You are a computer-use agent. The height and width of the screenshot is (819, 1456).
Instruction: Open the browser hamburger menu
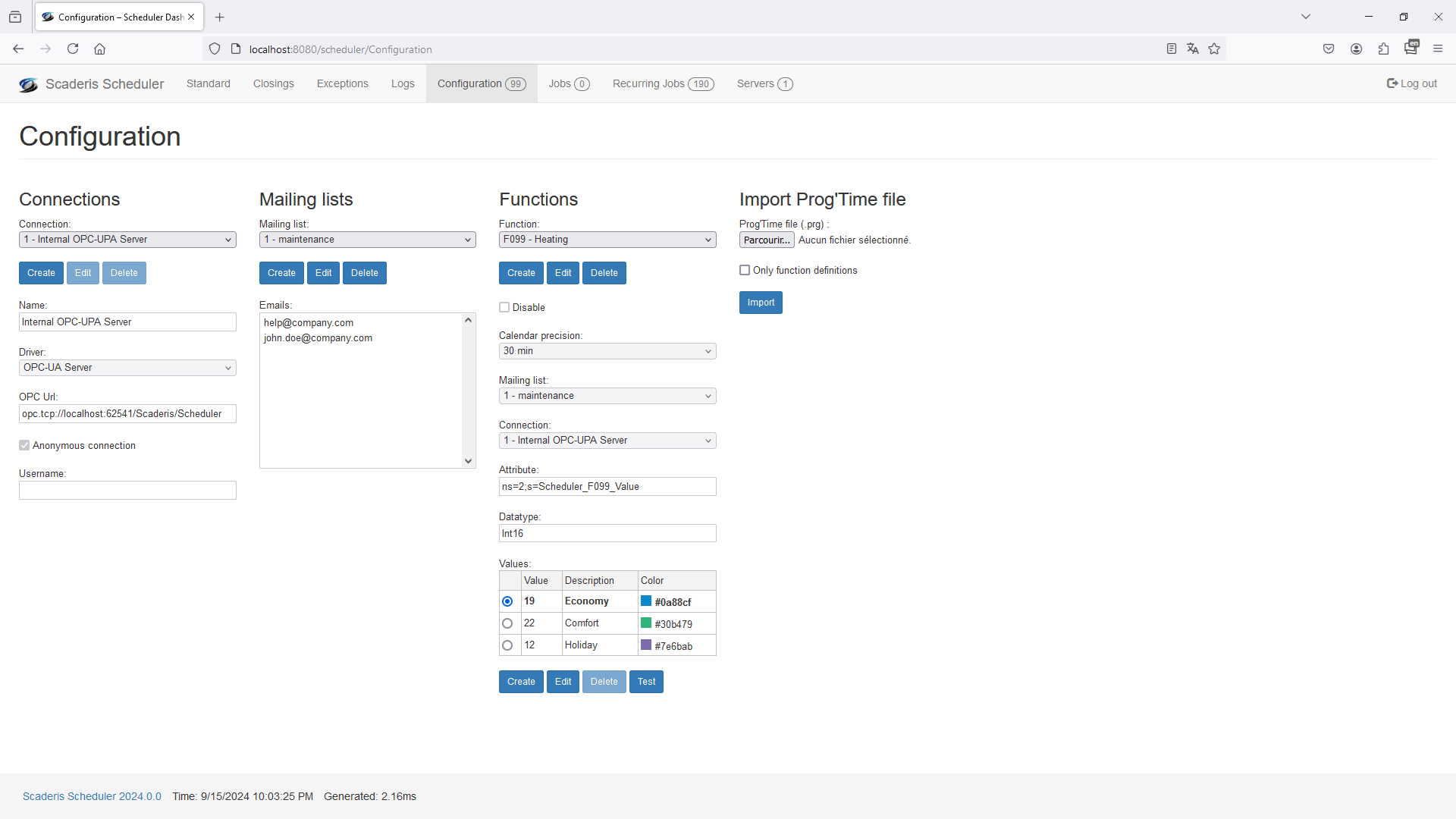click(1438, 49)
